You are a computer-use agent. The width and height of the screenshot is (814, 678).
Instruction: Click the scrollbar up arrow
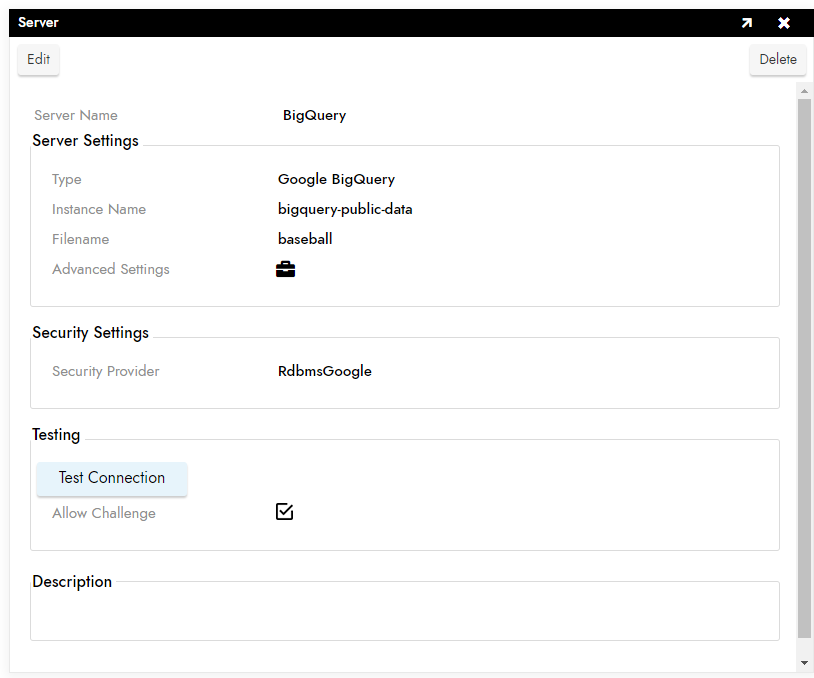804,91
